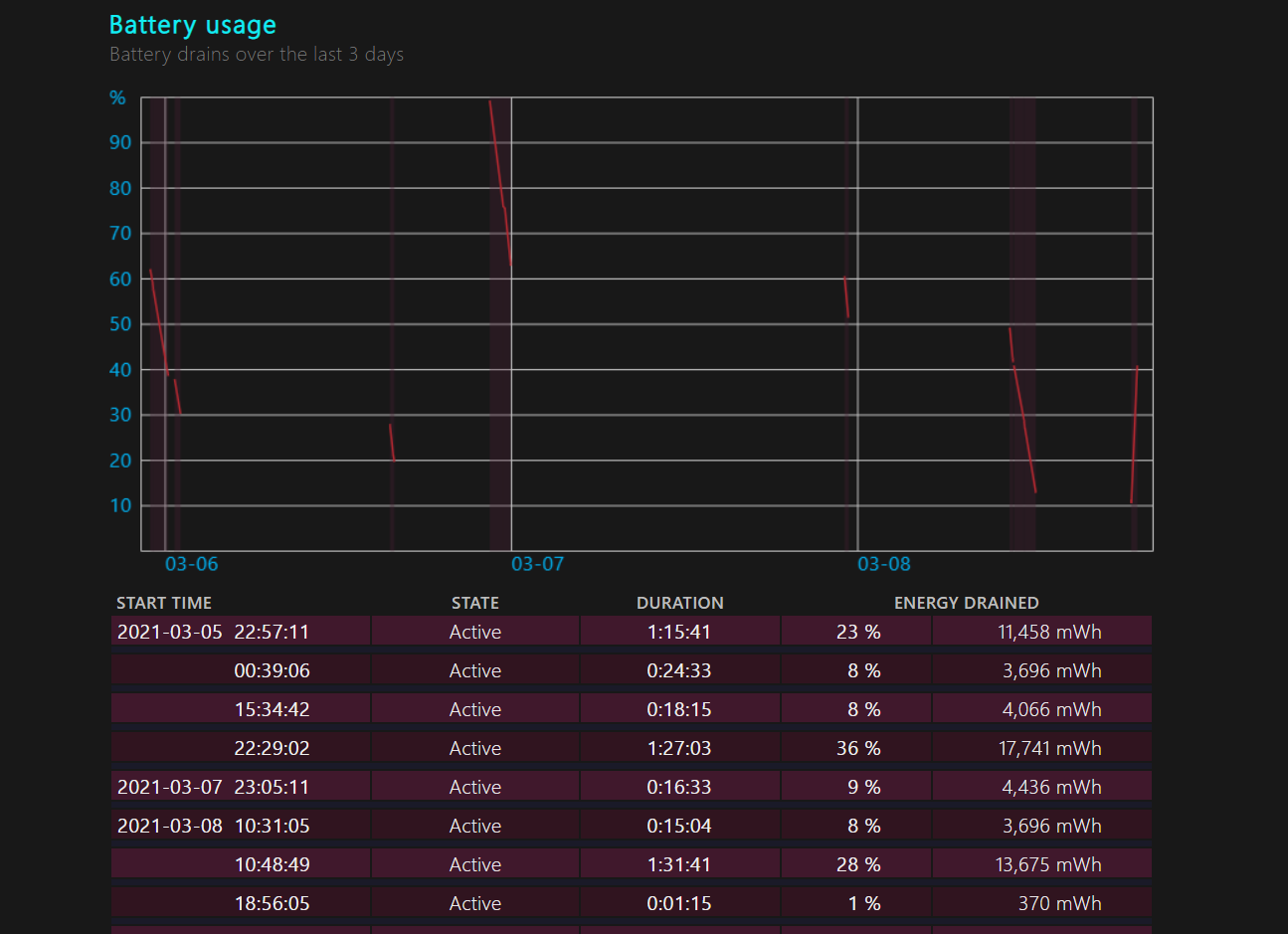Select the 2021-03-07 23:05:11 row start time

[x=213, y=787]
